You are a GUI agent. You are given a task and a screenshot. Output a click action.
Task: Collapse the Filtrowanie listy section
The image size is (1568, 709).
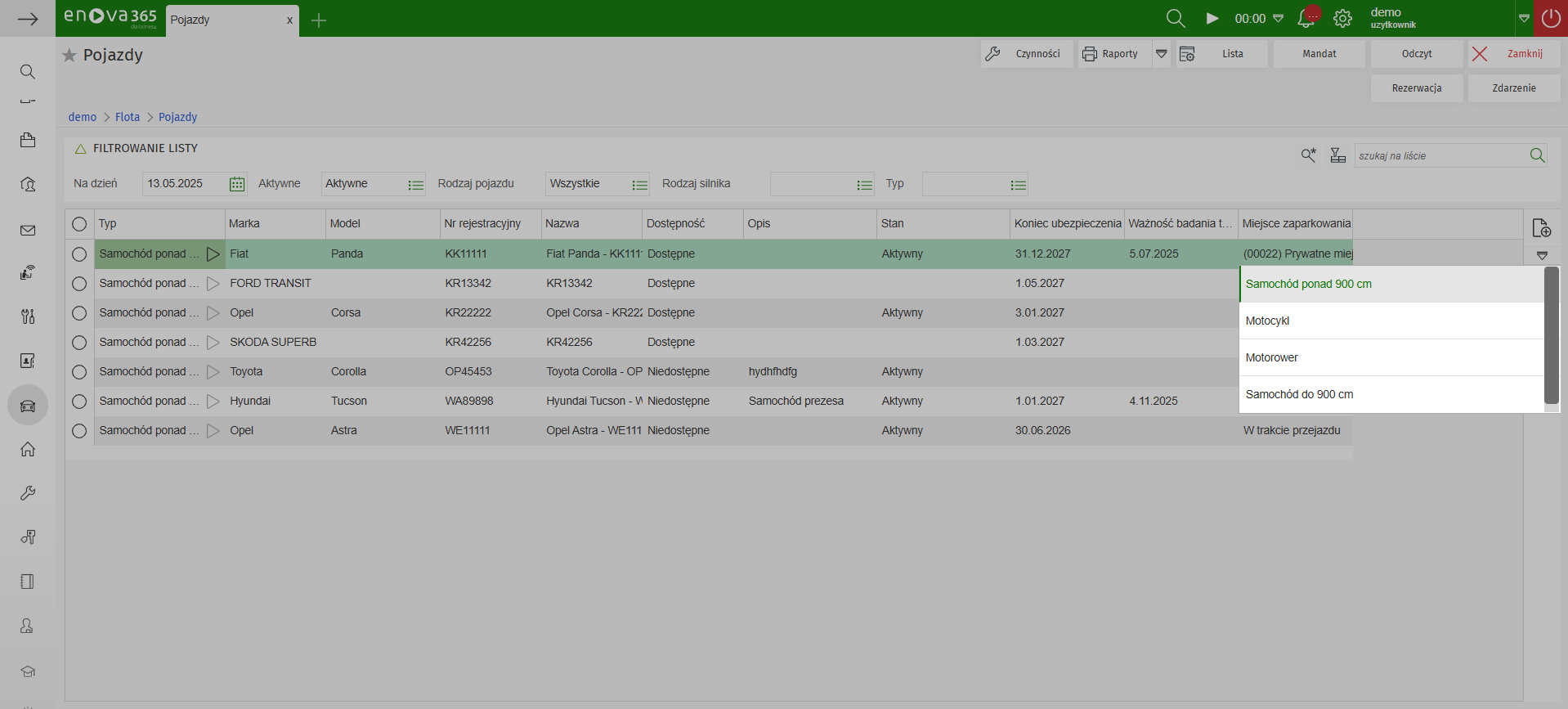point(80,149)
